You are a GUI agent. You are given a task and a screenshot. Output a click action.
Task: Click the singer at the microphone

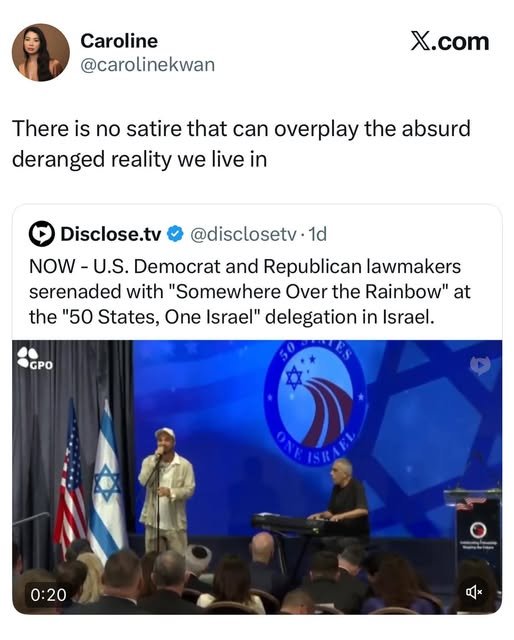point(167,491)
